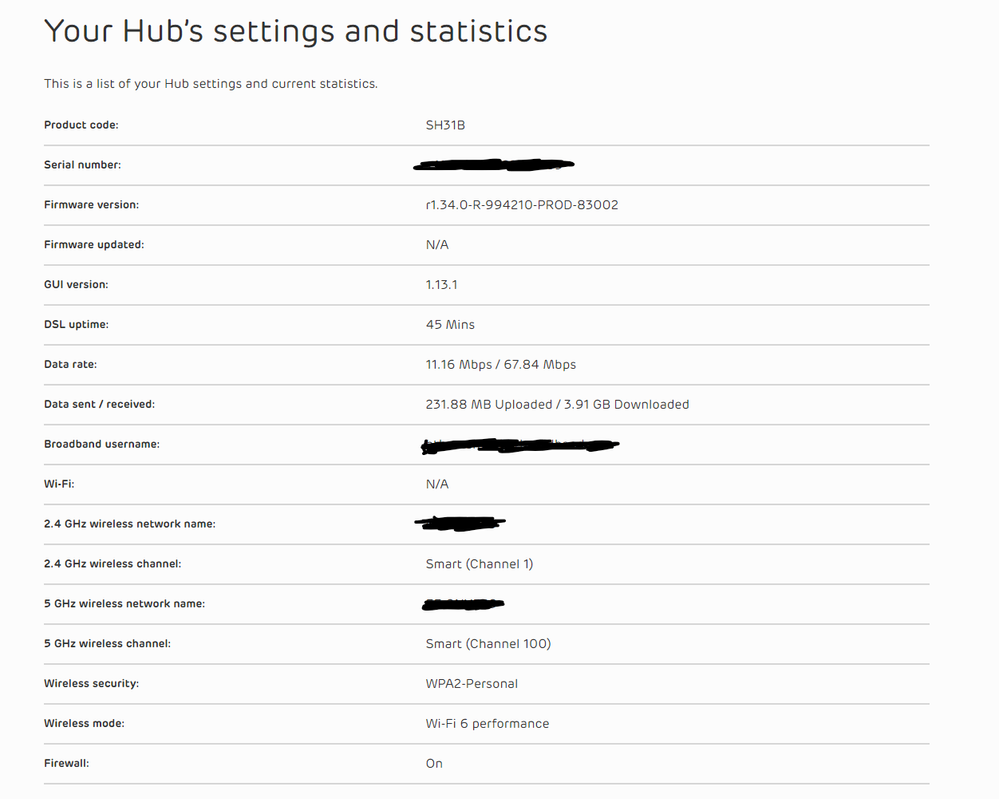Viewport: 999px width, 799px height.
Task: Click the Firmware version value text
Action: coord(522,205)
